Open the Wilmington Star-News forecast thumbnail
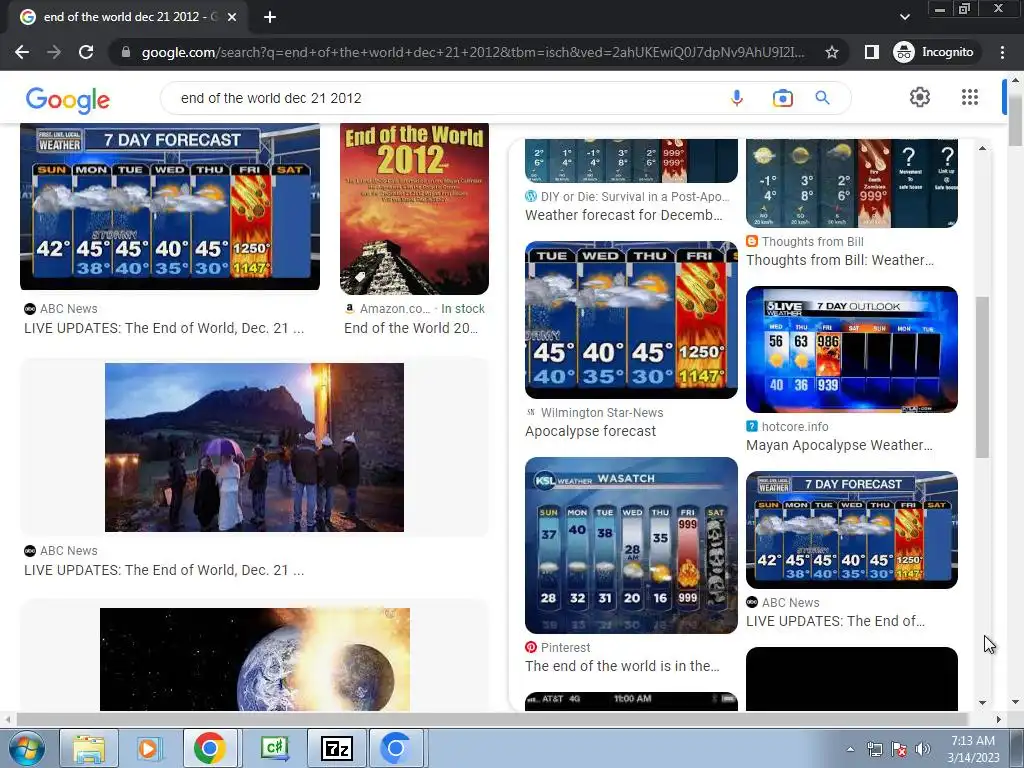Image resolution: width=1024 pixels, height=768 pixels. click(632, 320)
